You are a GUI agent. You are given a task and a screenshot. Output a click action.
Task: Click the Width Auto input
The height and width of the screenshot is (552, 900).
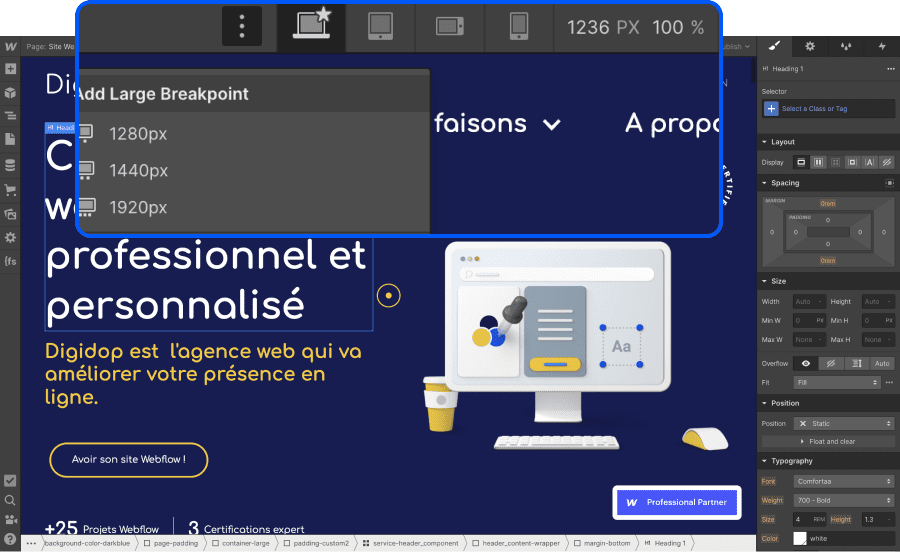pyautogui.click(x=809, y=302)
